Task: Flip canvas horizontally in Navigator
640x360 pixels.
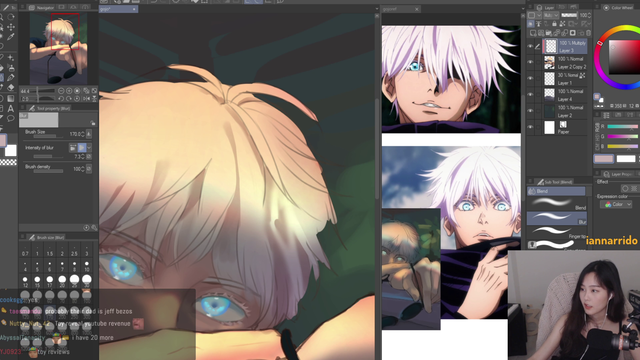Action: coord(86,98)
